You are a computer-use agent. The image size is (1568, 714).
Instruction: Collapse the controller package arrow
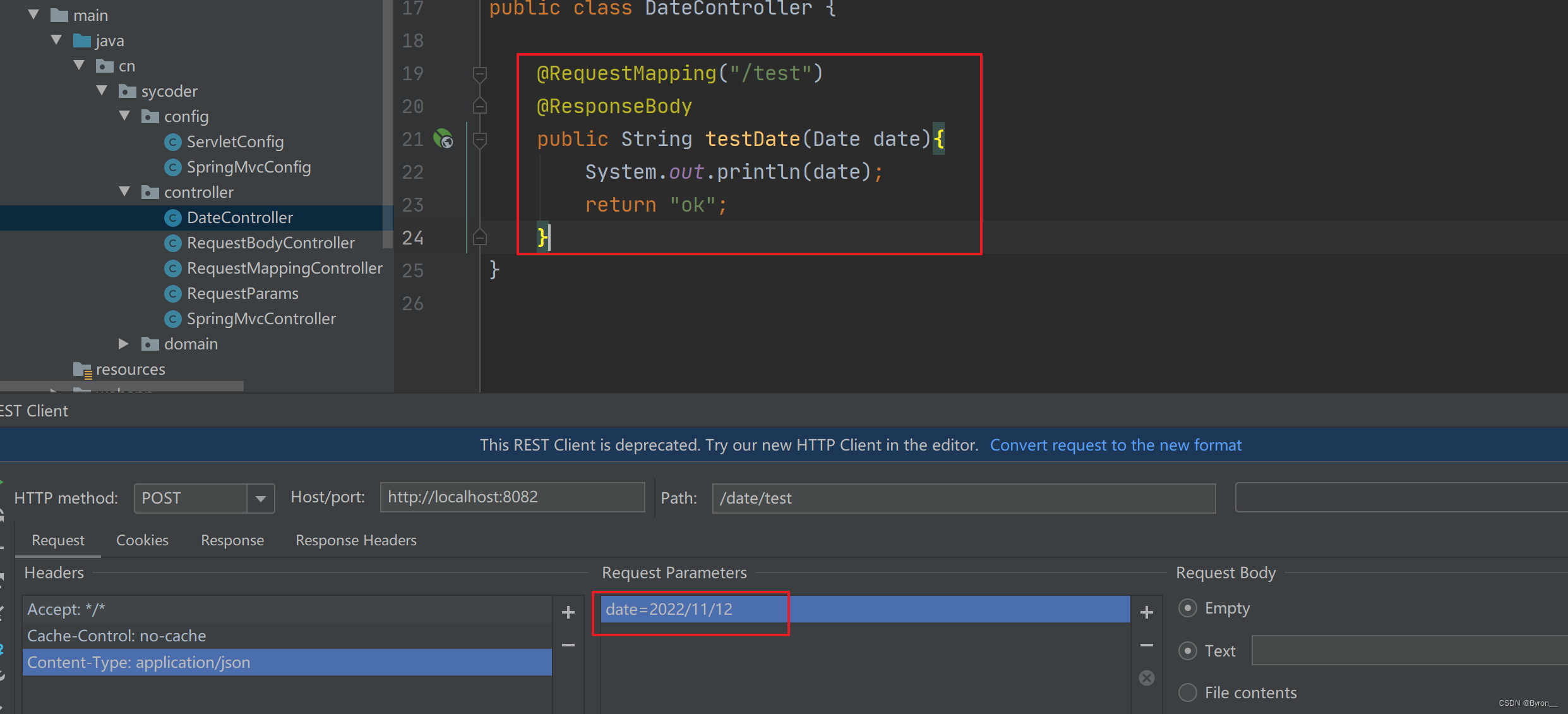pyautogui.click(x=125, y=191)
